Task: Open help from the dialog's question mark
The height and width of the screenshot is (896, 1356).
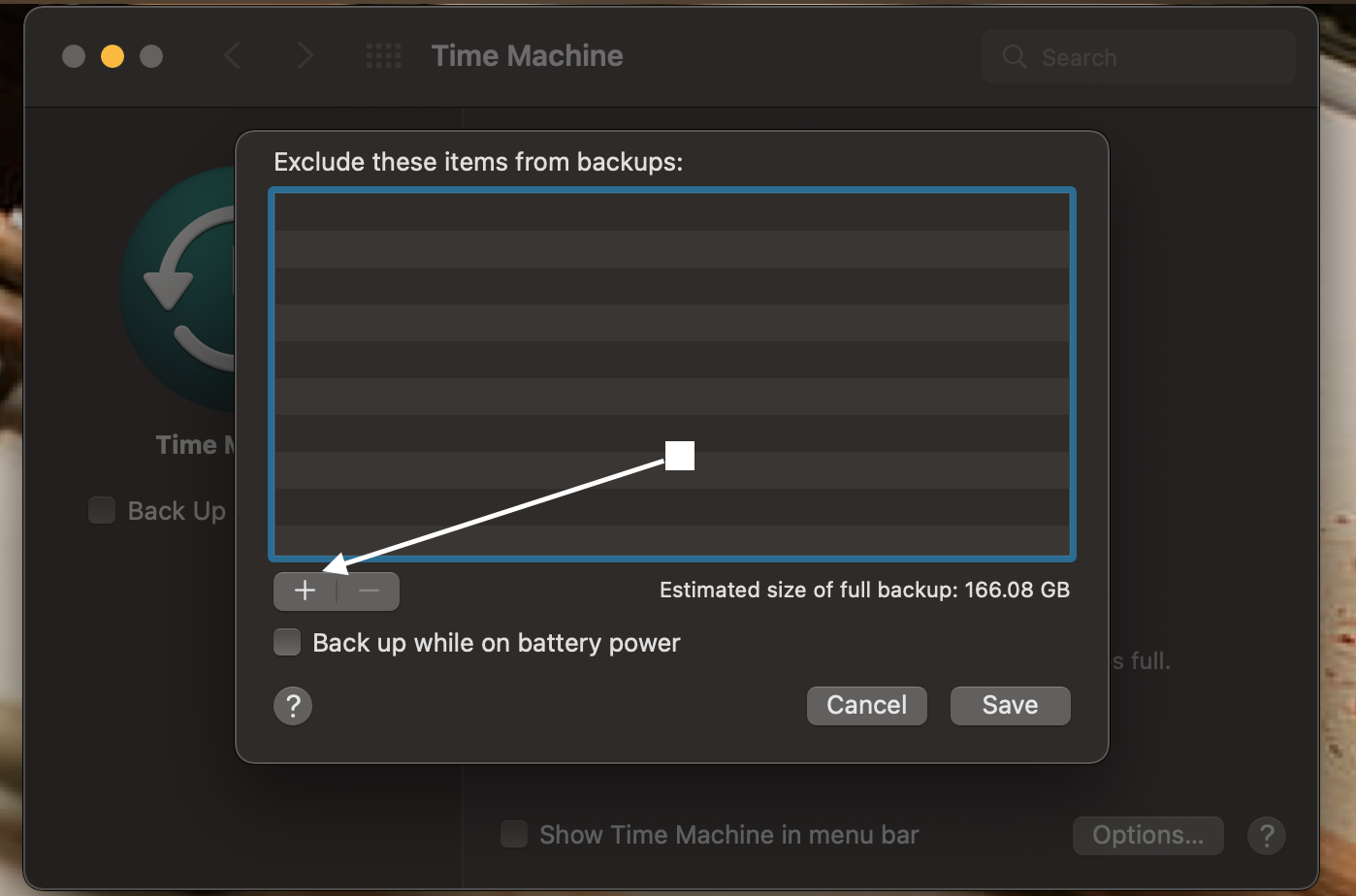Action: pyautogui.click(x=293, y=706)
